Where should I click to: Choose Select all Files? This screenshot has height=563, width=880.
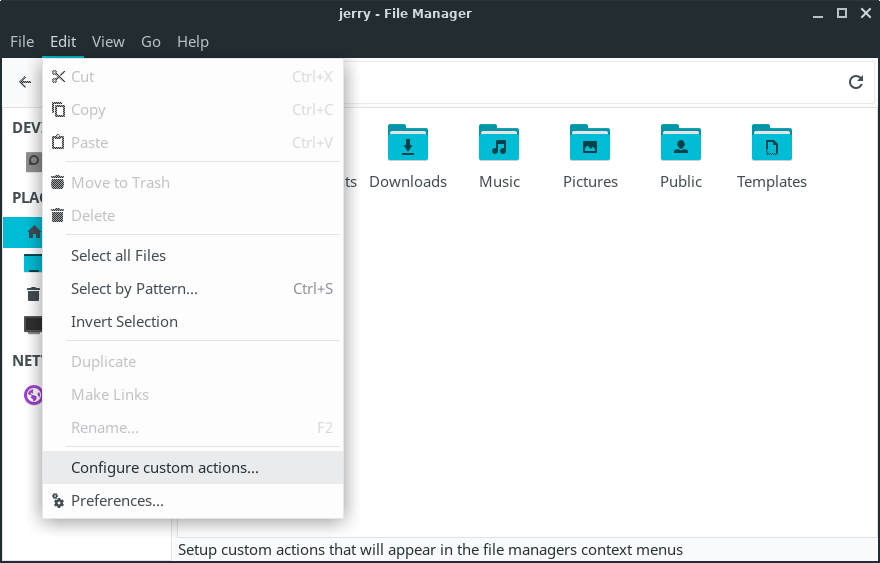[x=118, y=256]
